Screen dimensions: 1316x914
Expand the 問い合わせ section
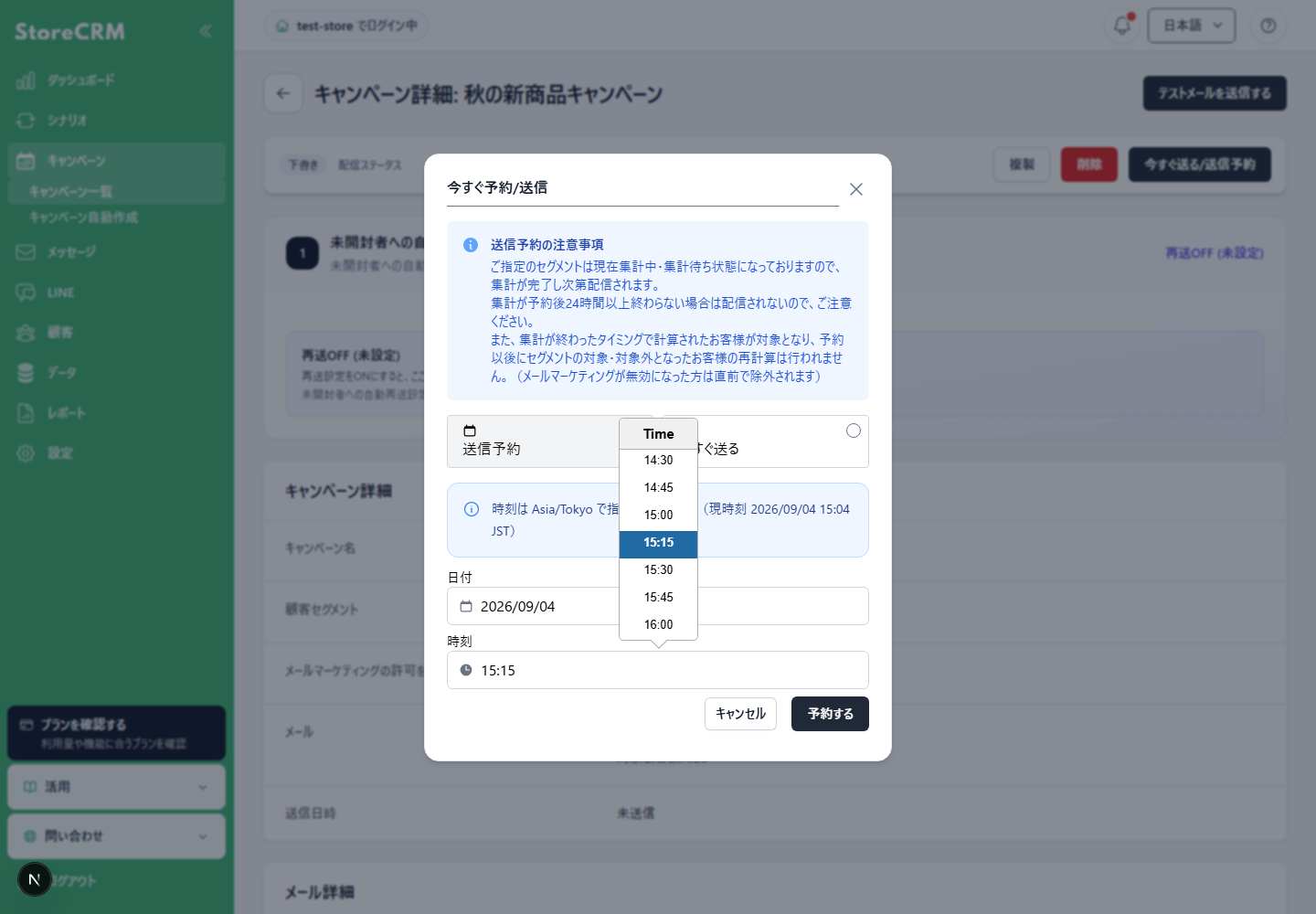(116, 836)
